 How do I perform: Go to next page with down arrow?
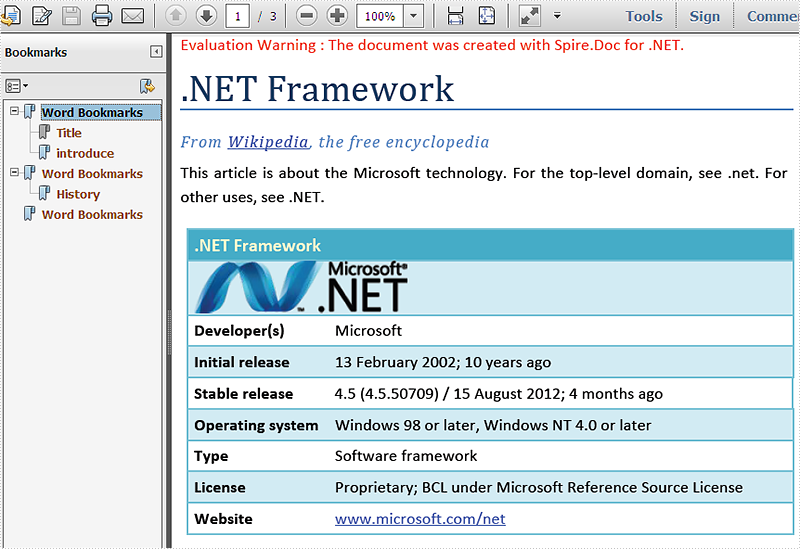(206, 16)
